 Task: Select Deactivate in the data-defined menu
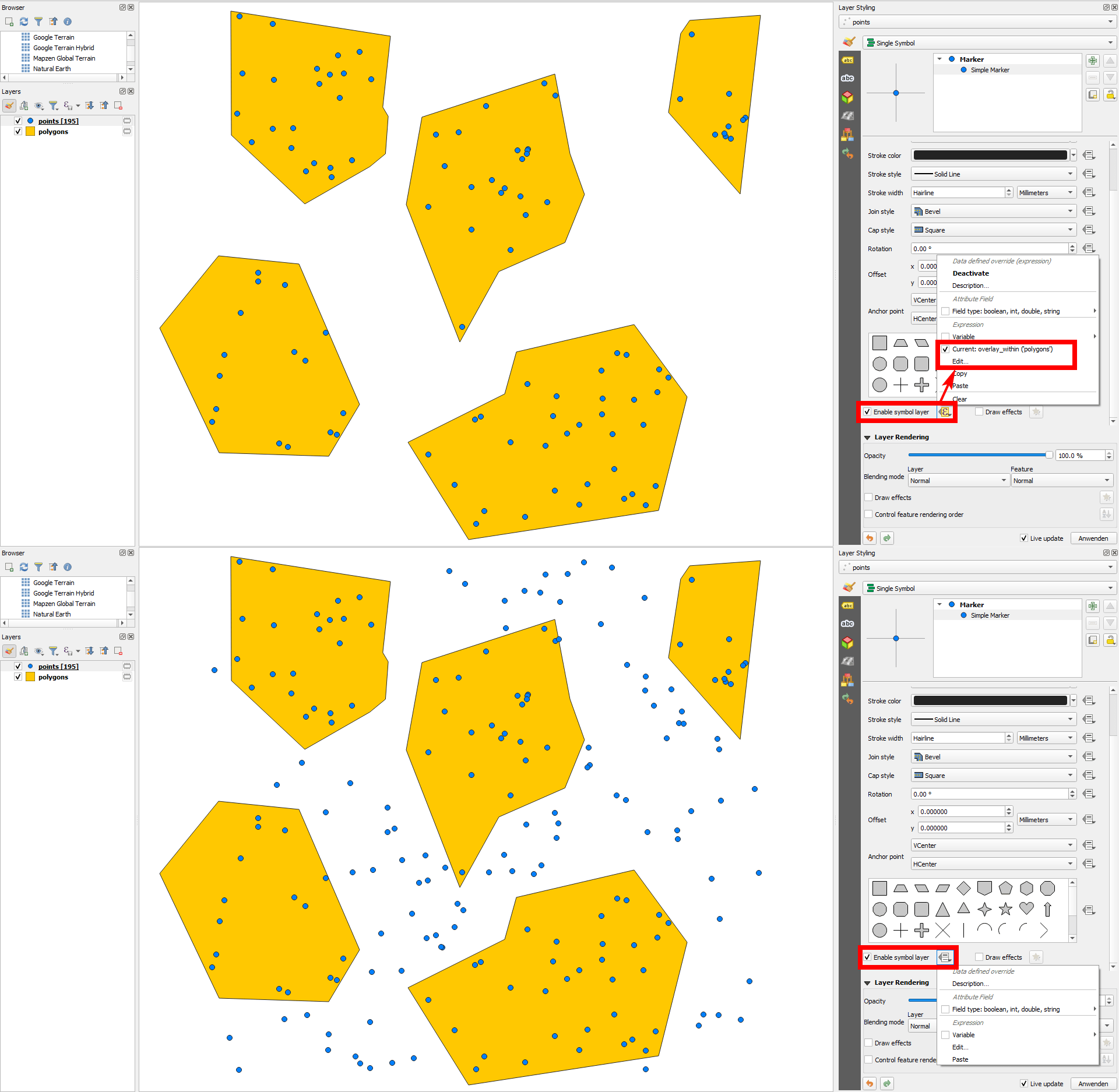(x=970, y=273)
